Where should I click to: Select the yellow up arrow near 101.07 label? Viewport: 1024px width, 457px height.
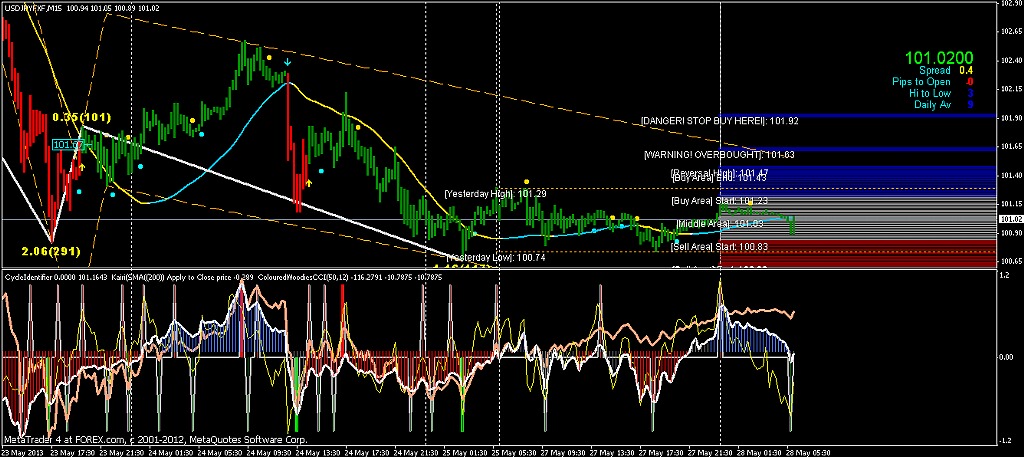[x=82, y=167]
